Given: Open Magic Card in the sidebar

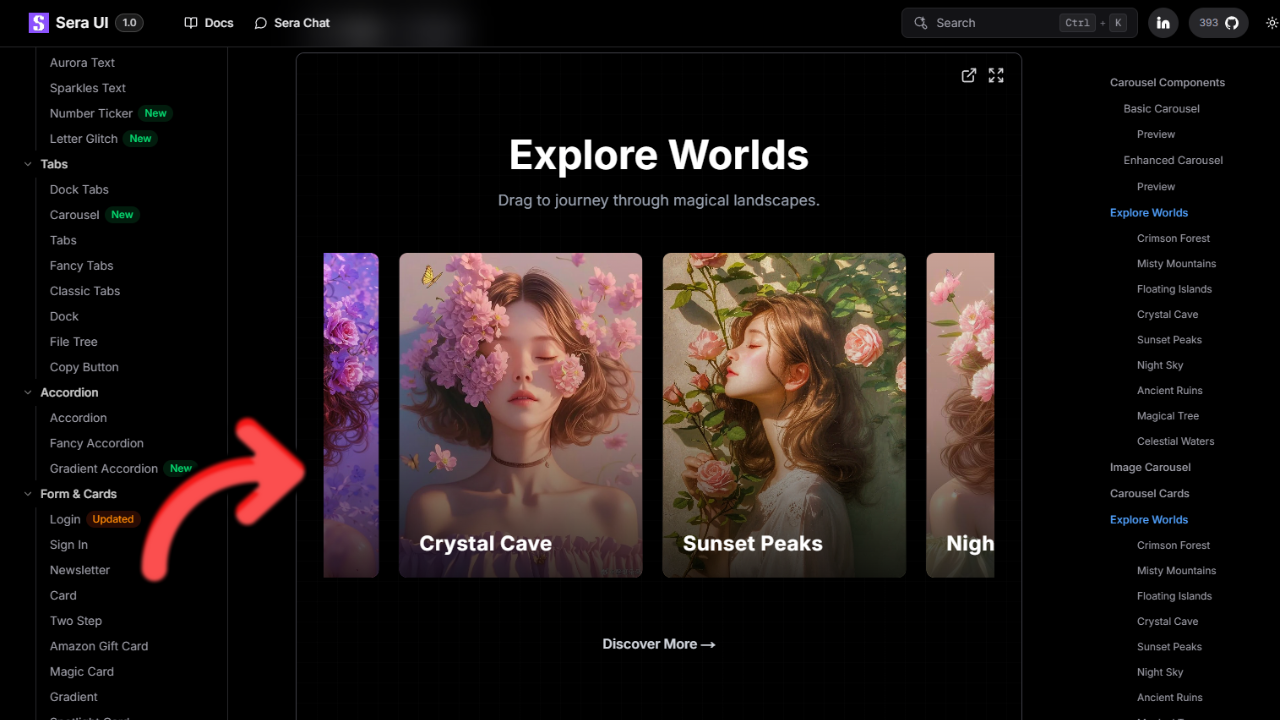Looking at the screenshot, I should [82, 672].
